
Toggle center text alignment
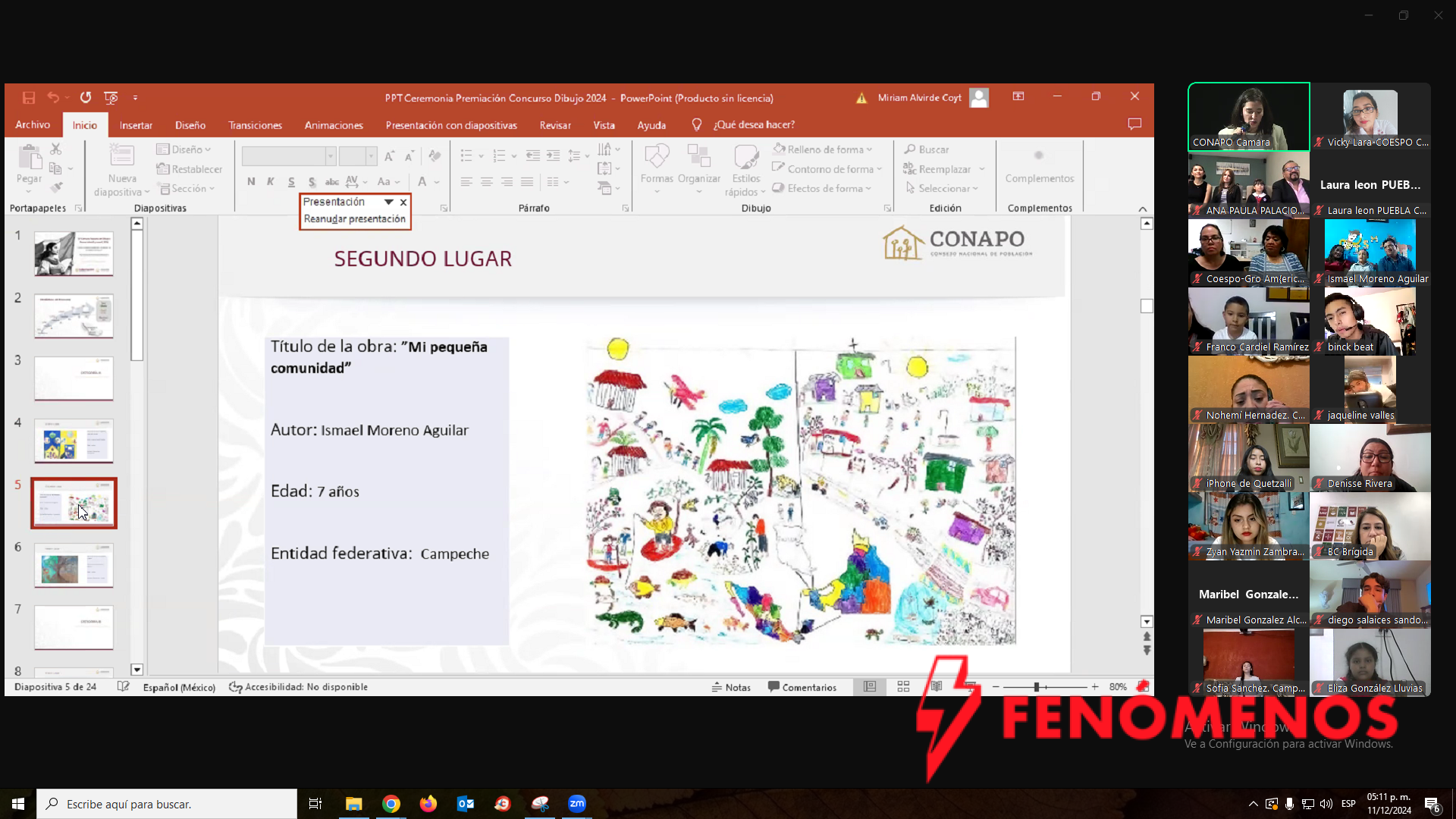coord(487,181)
